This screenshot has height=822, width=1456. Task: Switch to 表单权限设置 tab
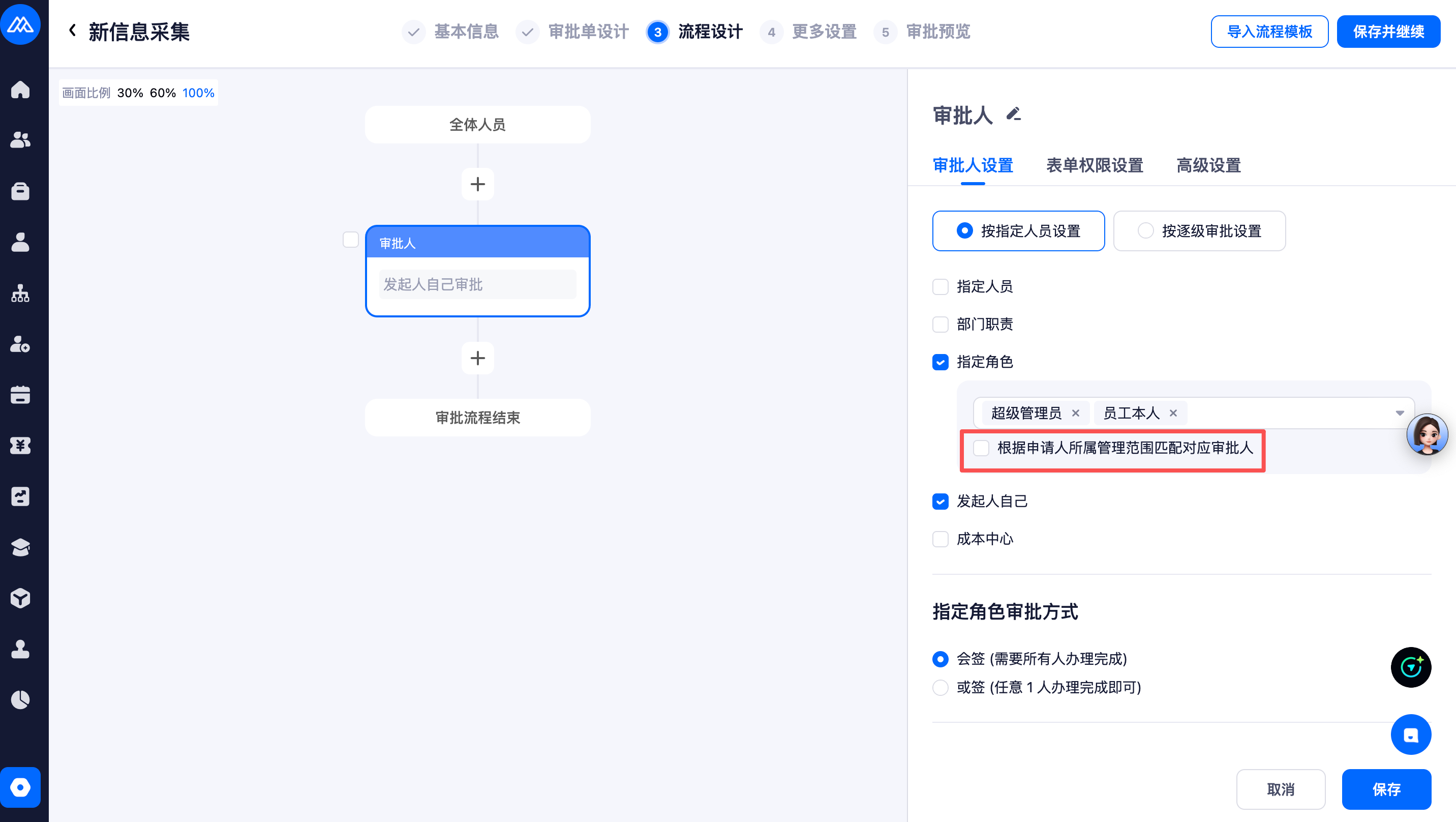[x=1094, y=166]
